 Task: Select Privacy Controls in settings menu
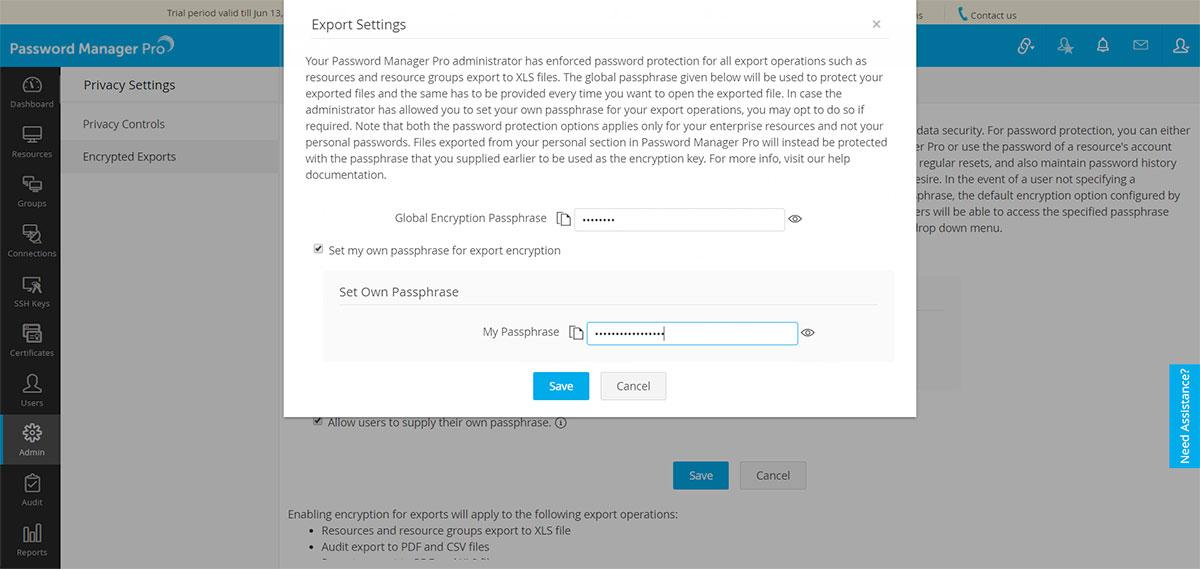point(124,124)
